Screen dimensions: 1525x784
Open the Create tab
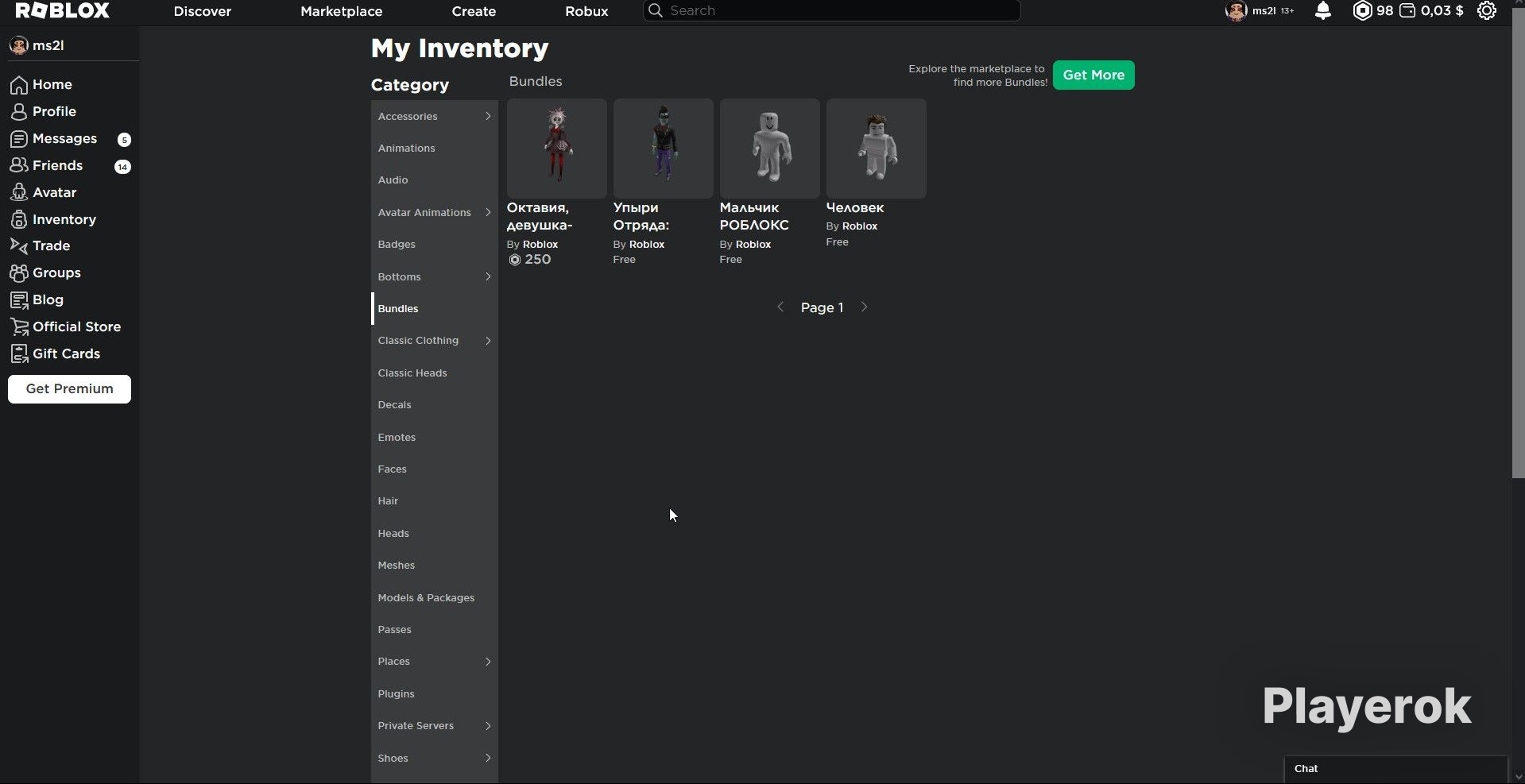pos(474,11)
